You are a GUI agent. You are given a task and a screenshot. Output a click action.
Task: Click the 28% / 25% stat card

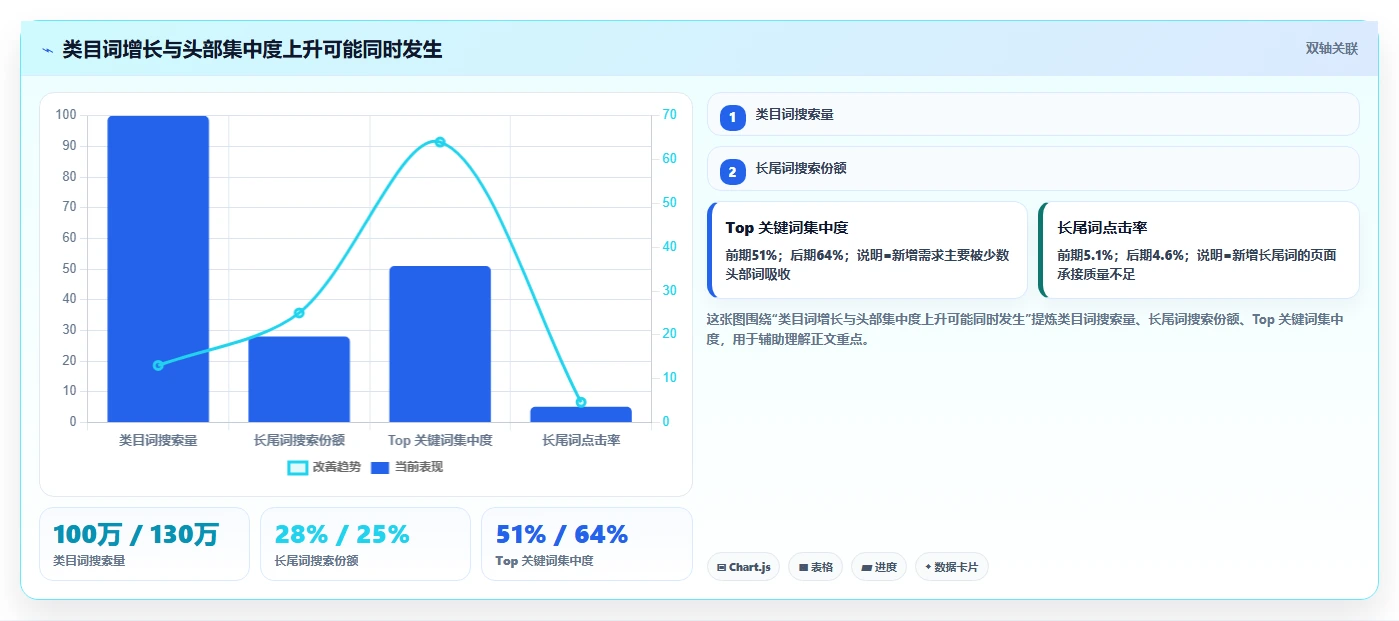click(x=365, y=544)
